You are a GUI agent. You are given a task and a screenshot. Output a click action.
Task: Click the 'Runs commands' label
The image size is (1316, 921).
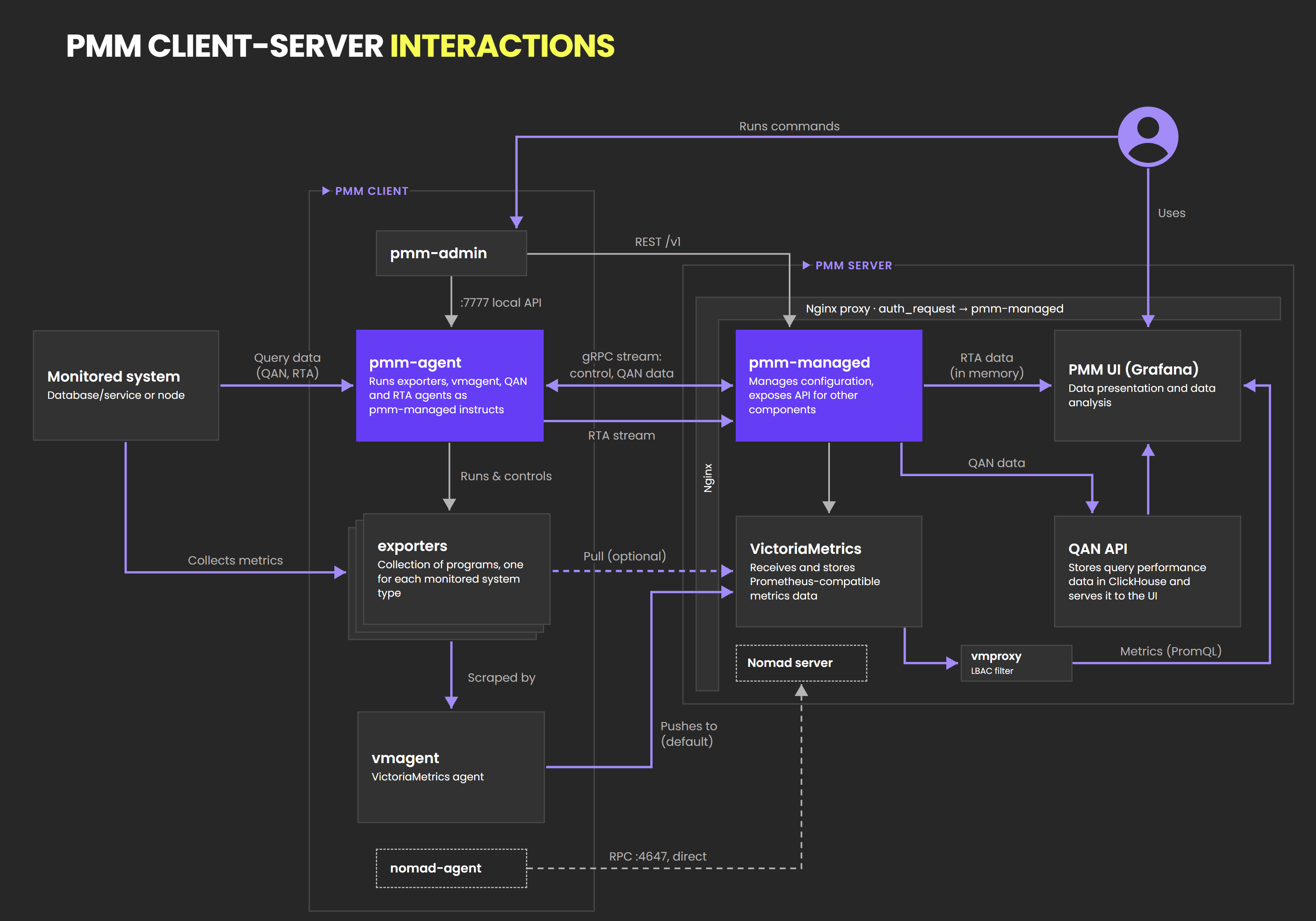click(789, 126)
